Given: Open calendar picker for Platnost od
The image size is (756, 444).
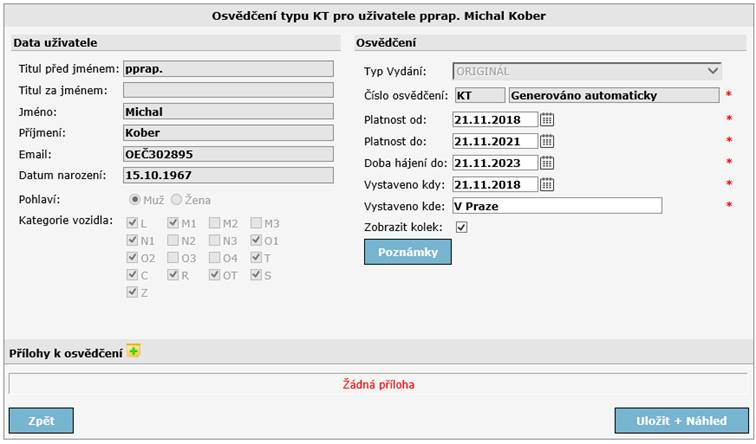Looking at the screenshot, I should pos(547,120).
